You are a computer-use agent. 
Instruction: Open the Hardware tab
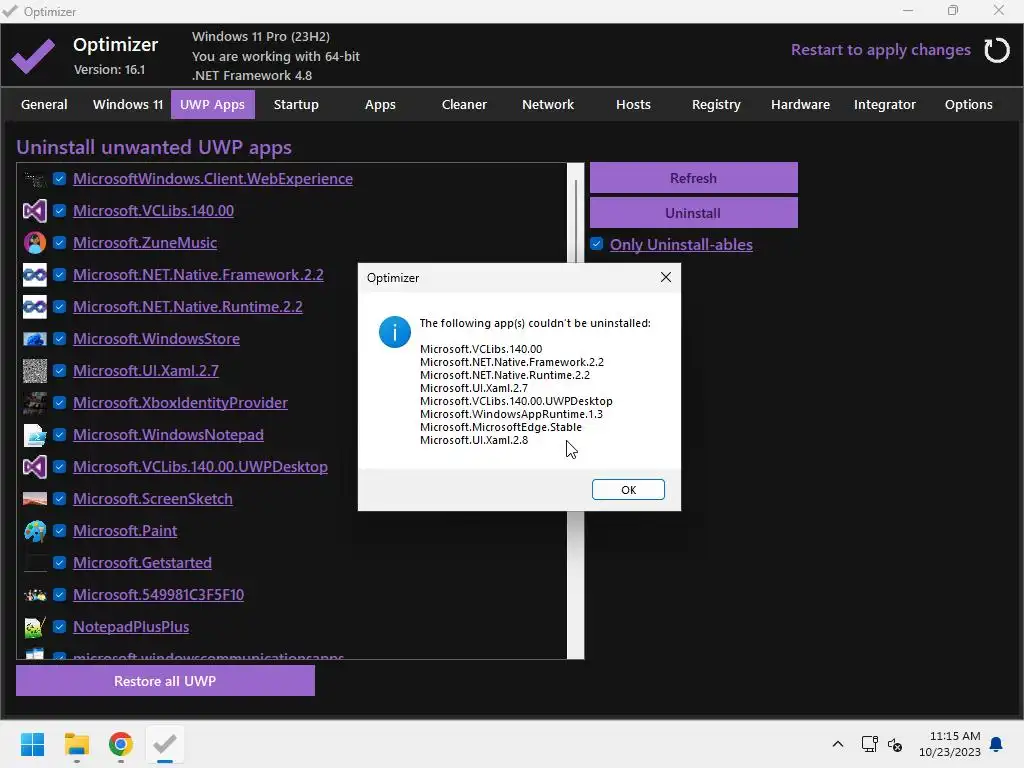point(801,104)
